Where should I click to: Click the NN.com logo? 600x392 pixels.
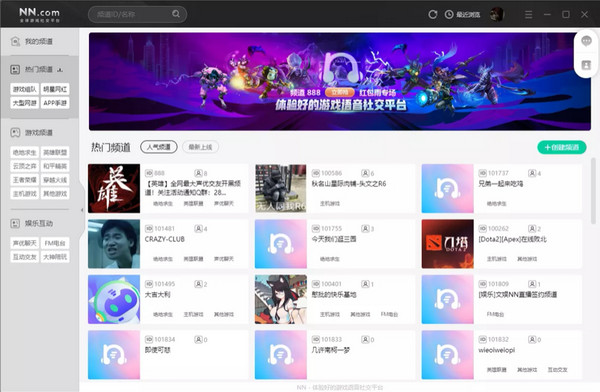point(39,15)
